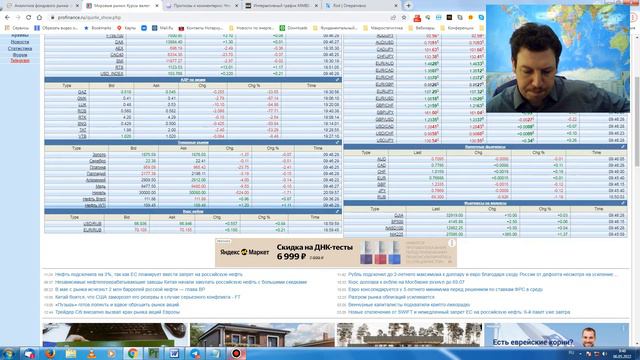Open the Платина commodity link
640x360 pixels.
(x=98, y=167)
